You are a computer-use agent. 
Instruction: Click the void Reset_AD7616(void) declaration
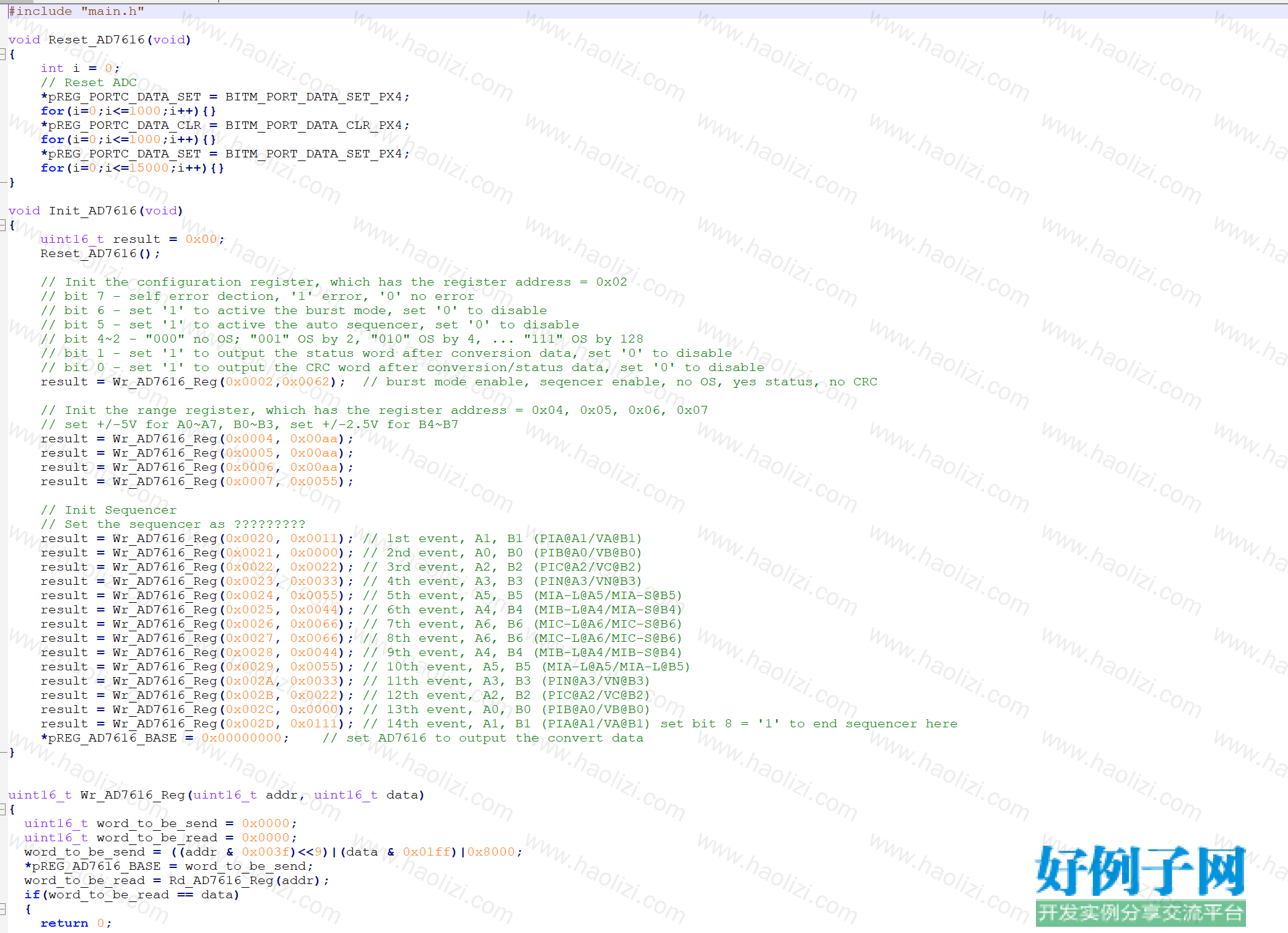pyautogui.click(x=100, y=40)
